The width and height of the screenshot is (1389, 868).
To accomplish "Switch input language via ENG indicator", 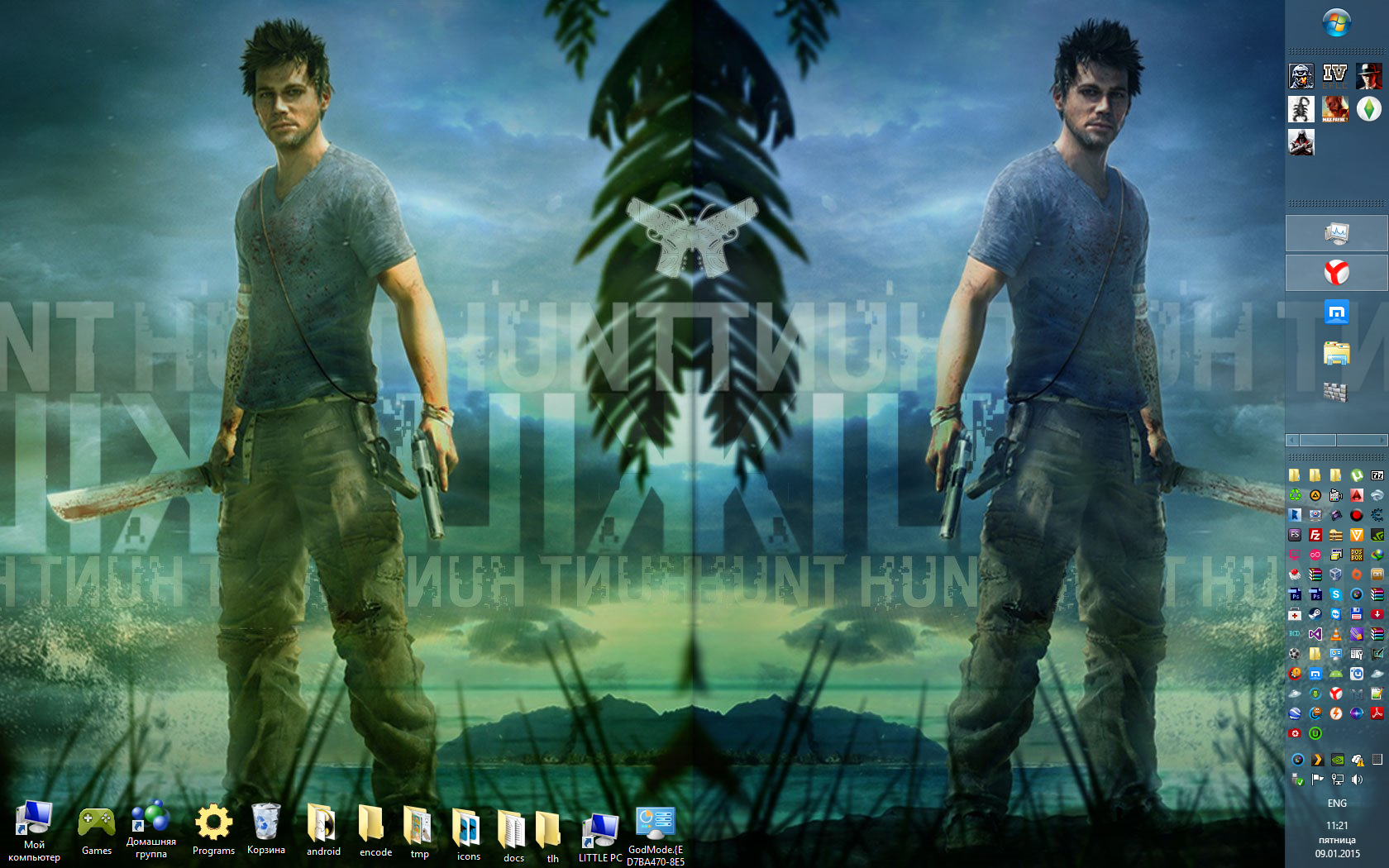I will click(x=1337, y=804).
